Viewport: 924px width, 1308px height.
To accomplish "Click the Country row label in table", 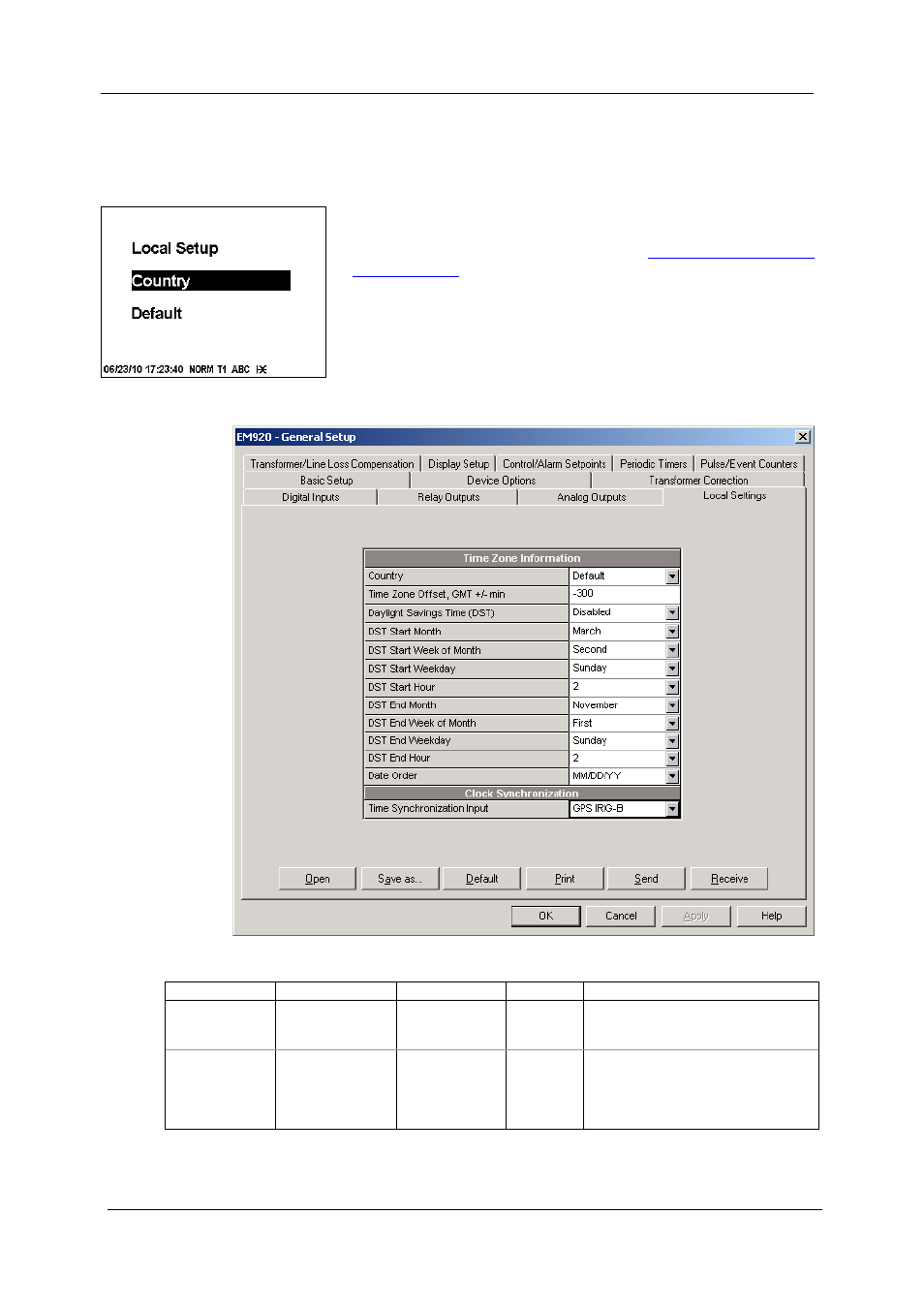I will (x=466, y=576).
